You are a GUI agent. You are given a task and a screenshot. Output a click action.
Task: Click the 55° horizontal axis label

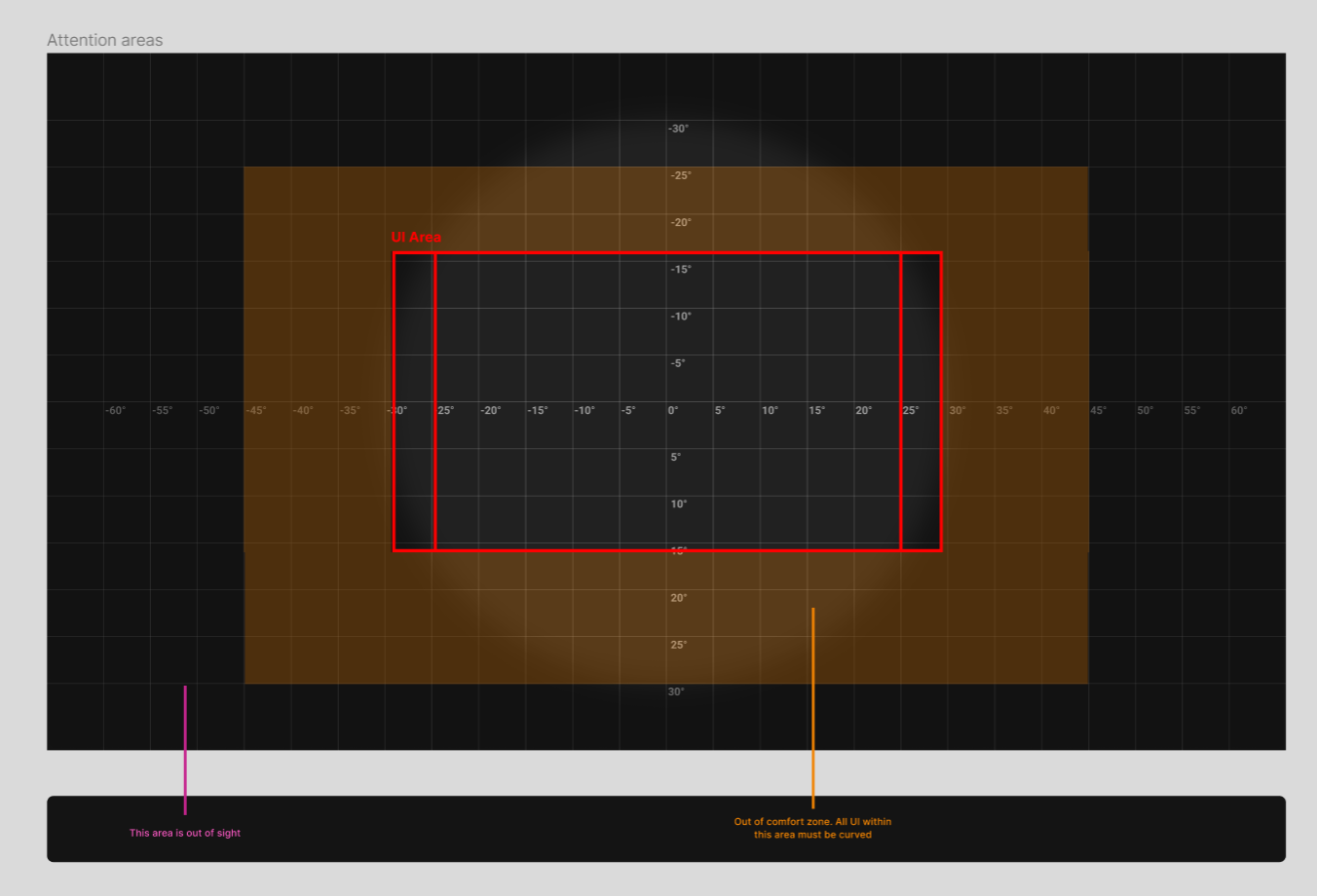pyautogui.click(x=1191, y=410)
